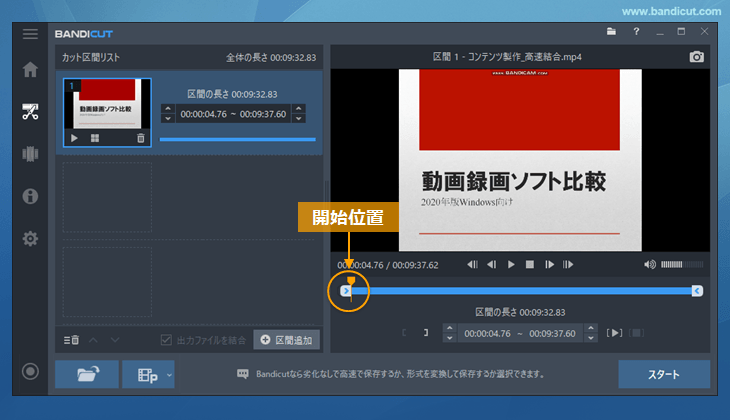The image size is (730, 420).
Task: Decrease segment 1 end time in list
Action: (298, 119)
